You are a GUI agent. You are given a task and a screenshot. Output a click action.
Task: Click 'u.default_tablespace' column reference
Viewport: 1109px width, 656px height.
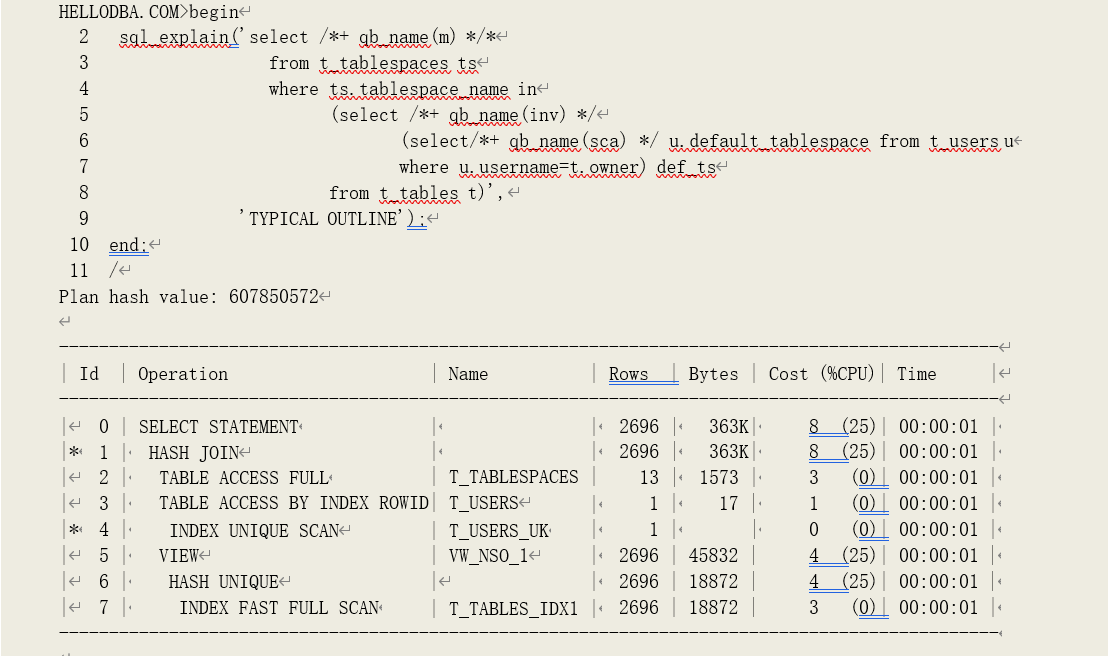point(769,141)
